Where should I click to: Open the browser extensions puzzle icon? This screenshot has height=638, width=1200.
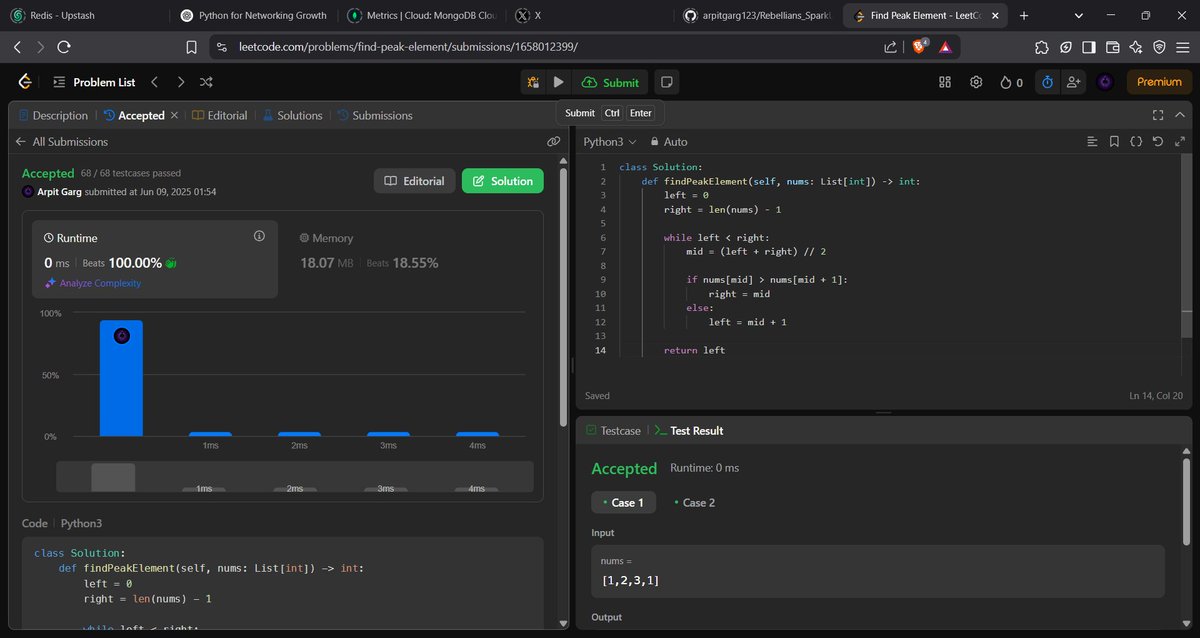pos(1041,47)
